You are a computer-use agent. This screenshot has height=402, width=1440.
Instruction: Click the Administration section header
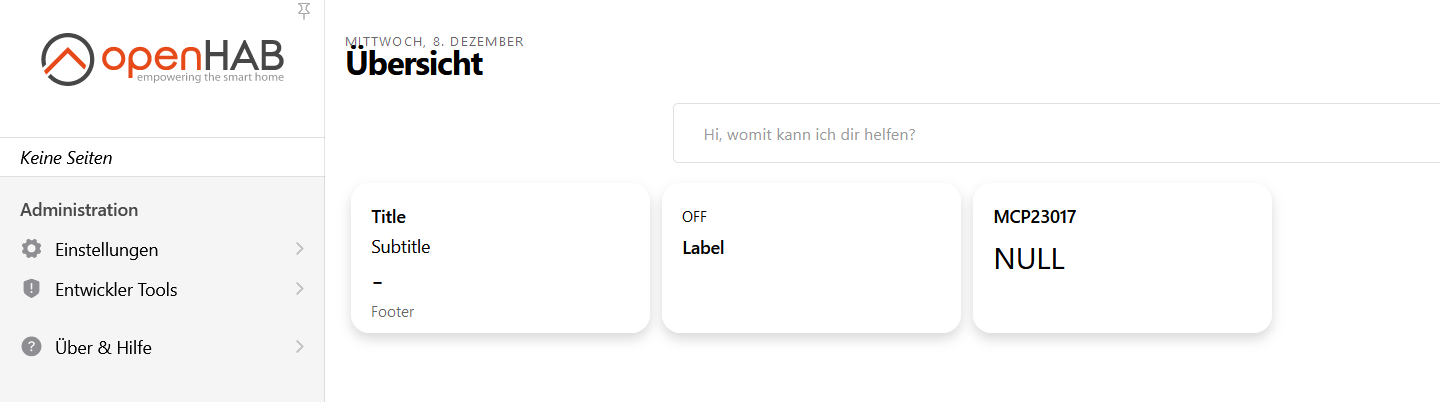tap(79, 209)
